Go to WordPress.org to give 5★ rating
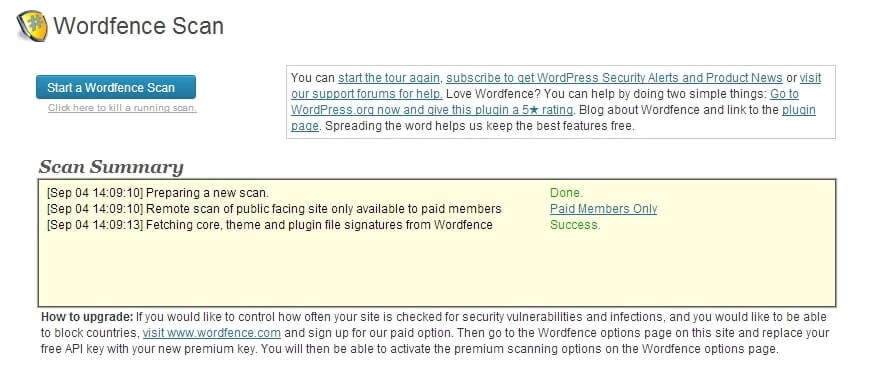This screenshot has width=874, height=374. [x=545, y=102]
